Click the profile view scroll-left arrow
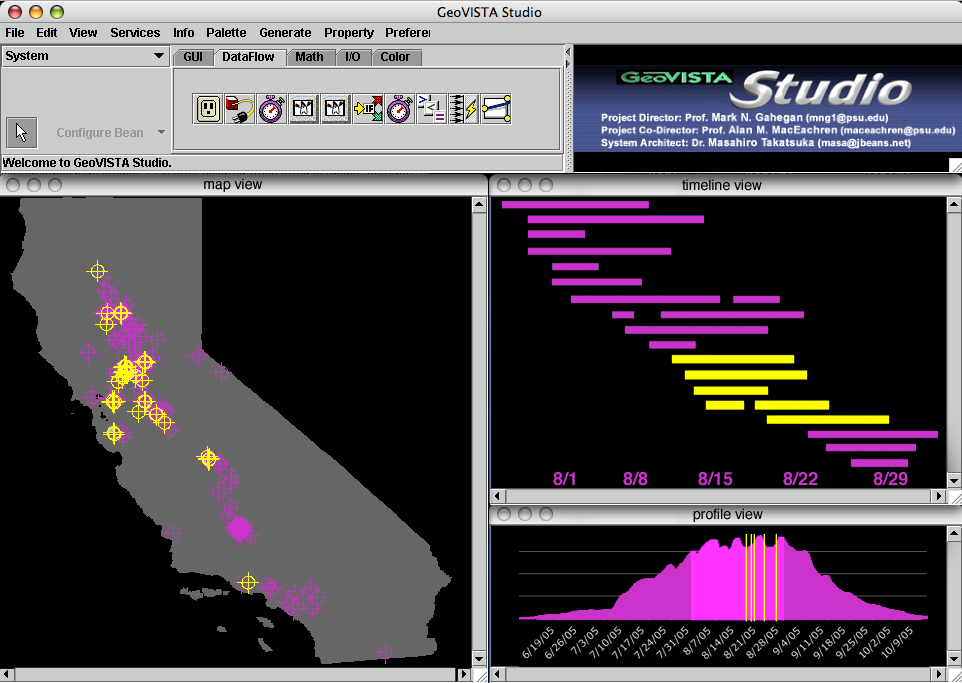 coord(498,674)
